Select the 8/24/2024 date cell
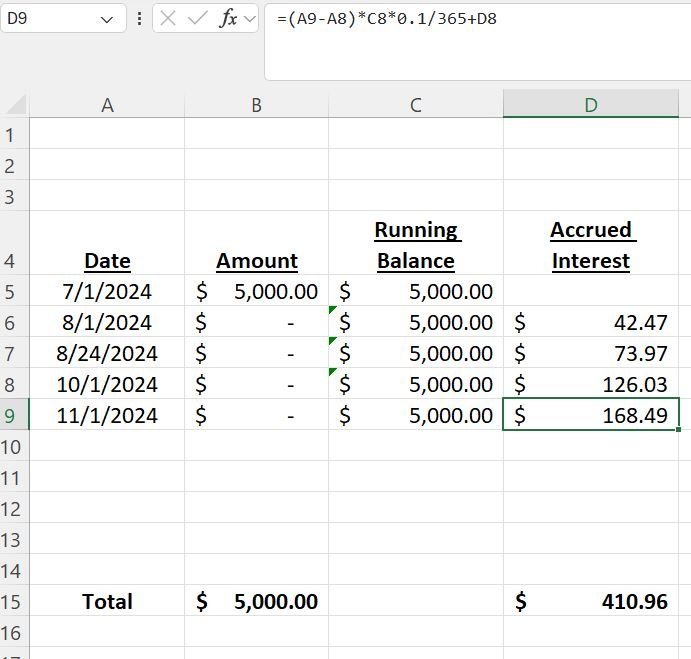 [x=107, y=353]
